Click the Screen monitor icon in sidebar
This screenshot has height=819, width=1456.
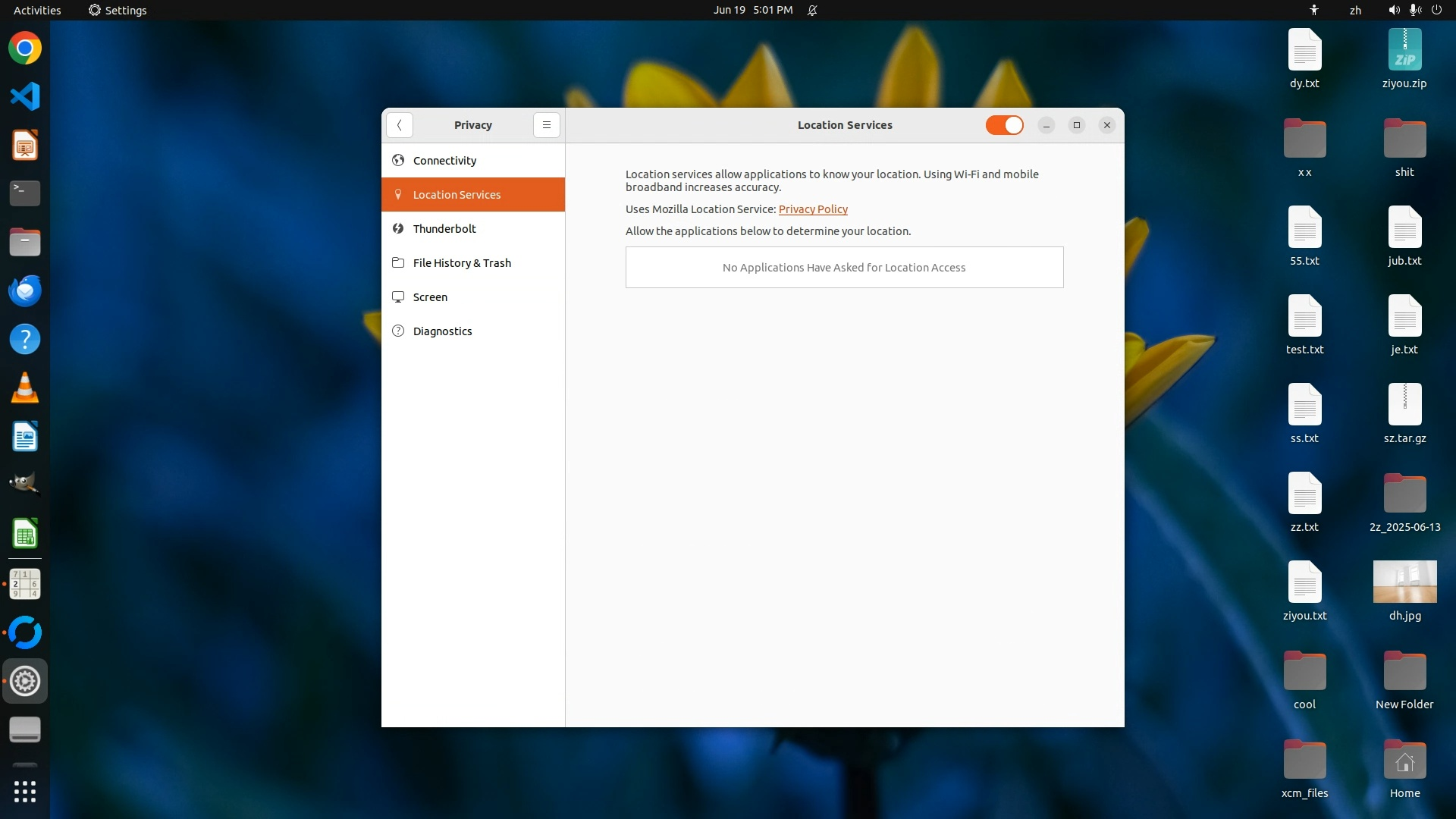[x=398, y=297]
